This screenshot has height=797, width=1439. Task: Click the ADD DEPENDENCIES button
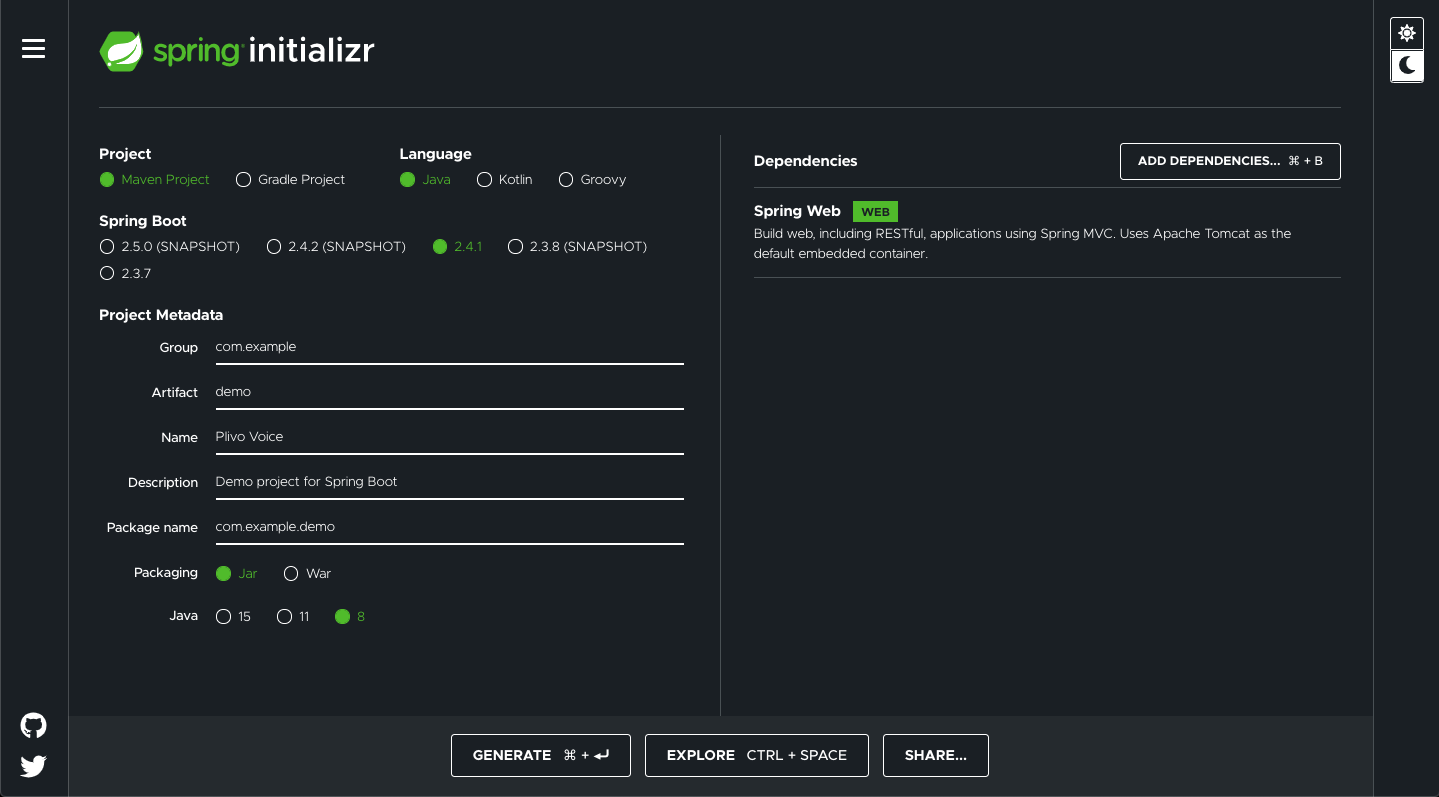pyautogui.click(x=1229, y=161)
